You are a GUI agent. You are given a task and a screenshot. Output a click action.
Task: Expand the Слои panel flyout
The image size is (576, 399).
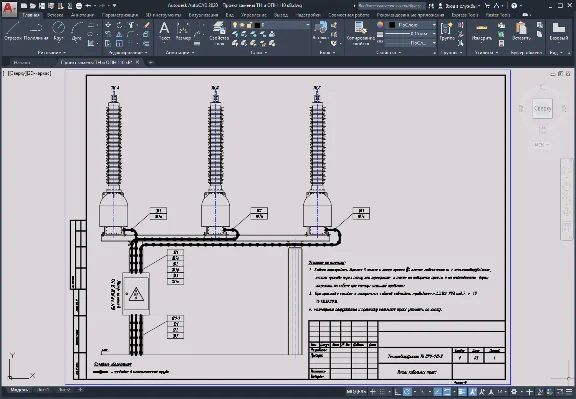[259, 53]
